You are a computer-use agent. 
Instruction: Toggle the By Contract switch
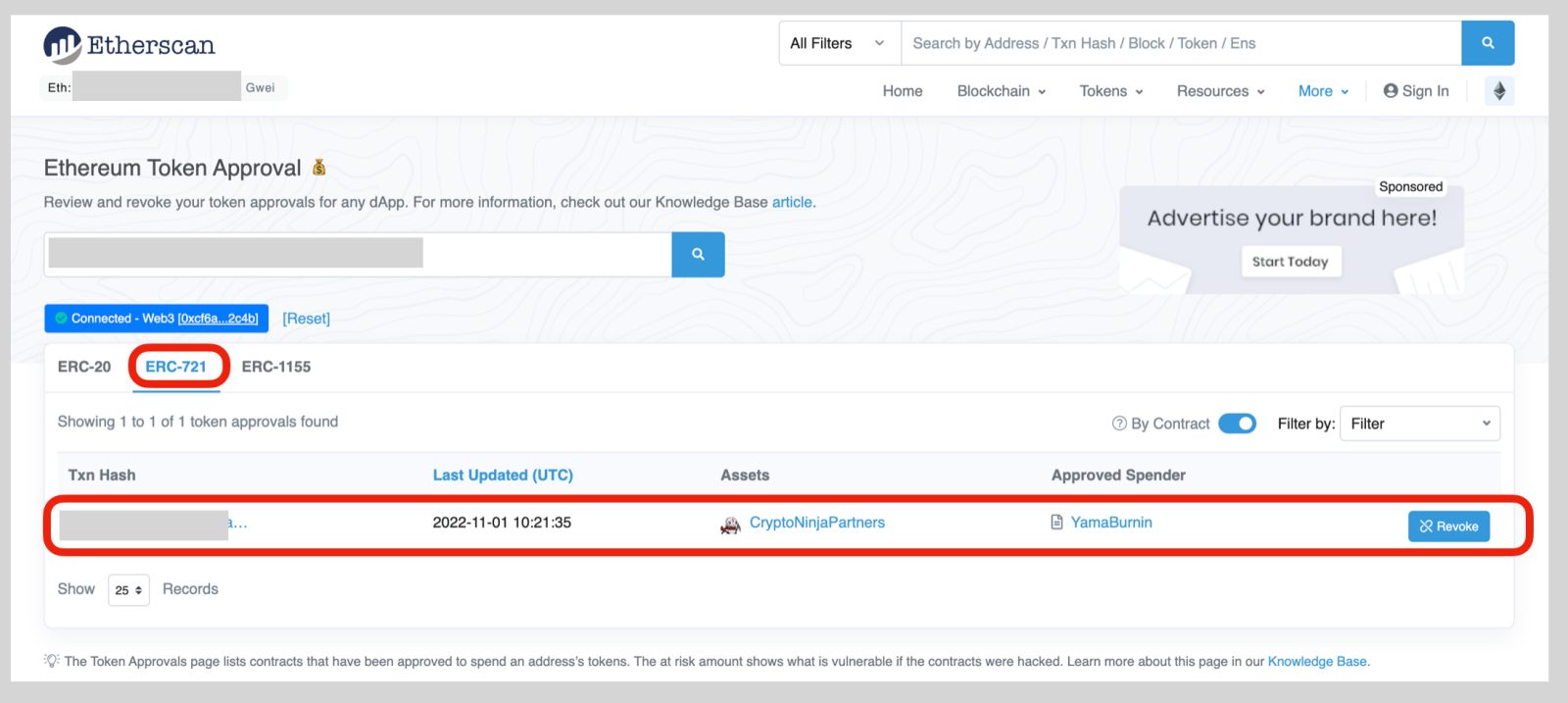1237,424
